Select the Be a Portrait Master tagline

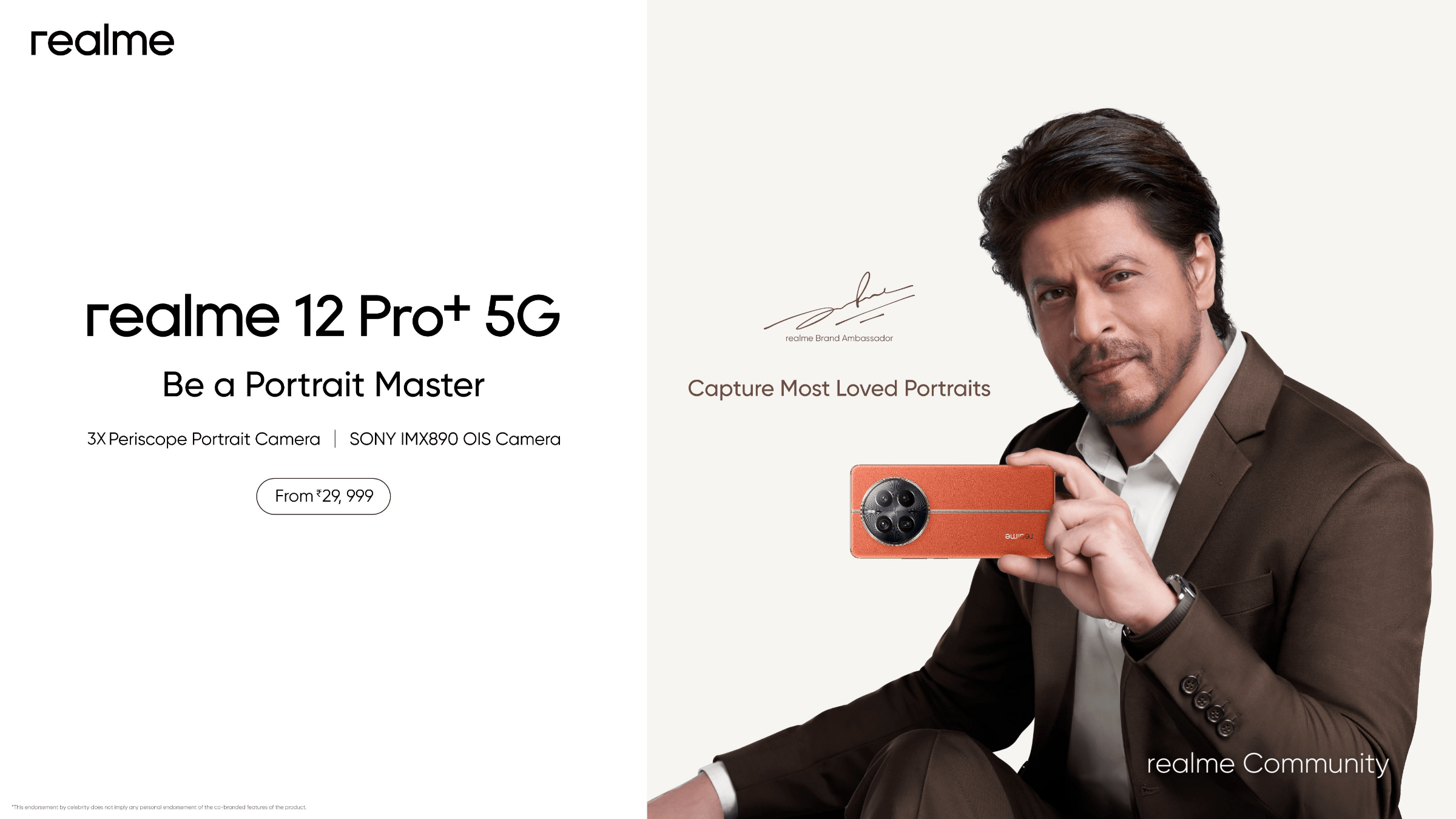pos(323,385)
